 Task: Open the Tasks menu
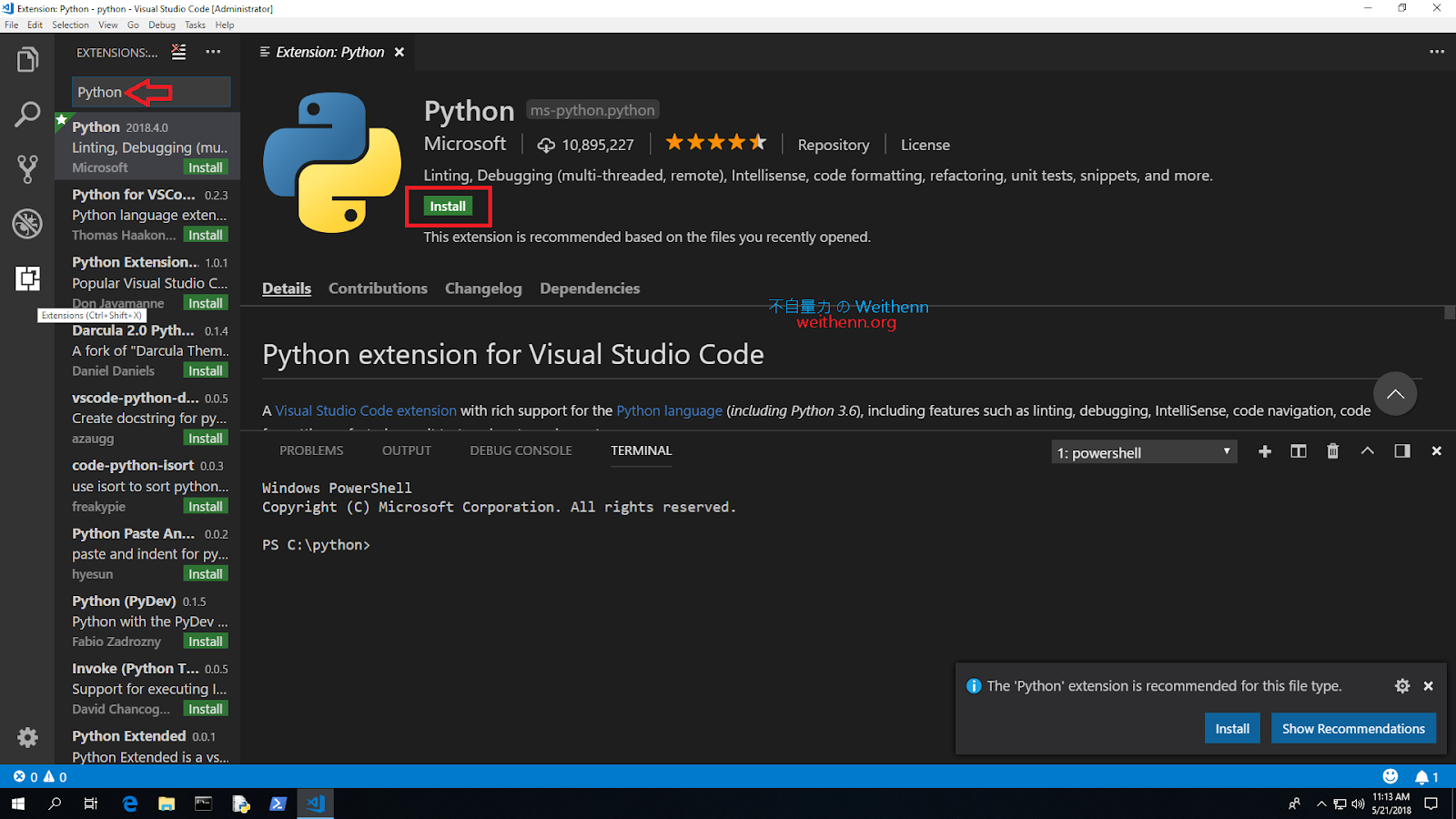tap(196, 25)
